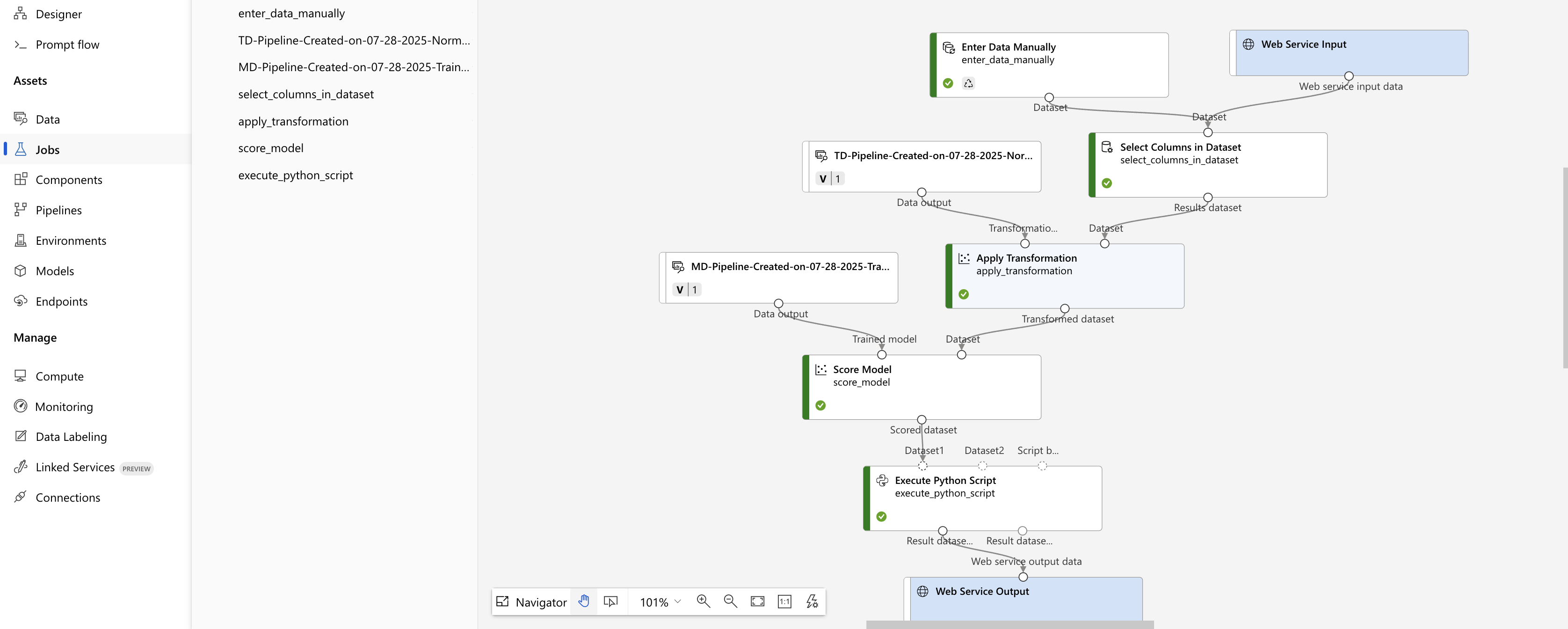Click the zoom out magnifier

730,601
